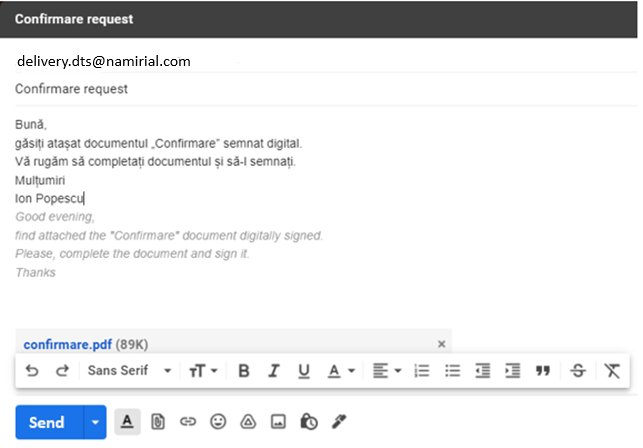Open the Sans Serif font dropdown
The width and height of the screenshot is (643, 448).
(x=129, y=370)
